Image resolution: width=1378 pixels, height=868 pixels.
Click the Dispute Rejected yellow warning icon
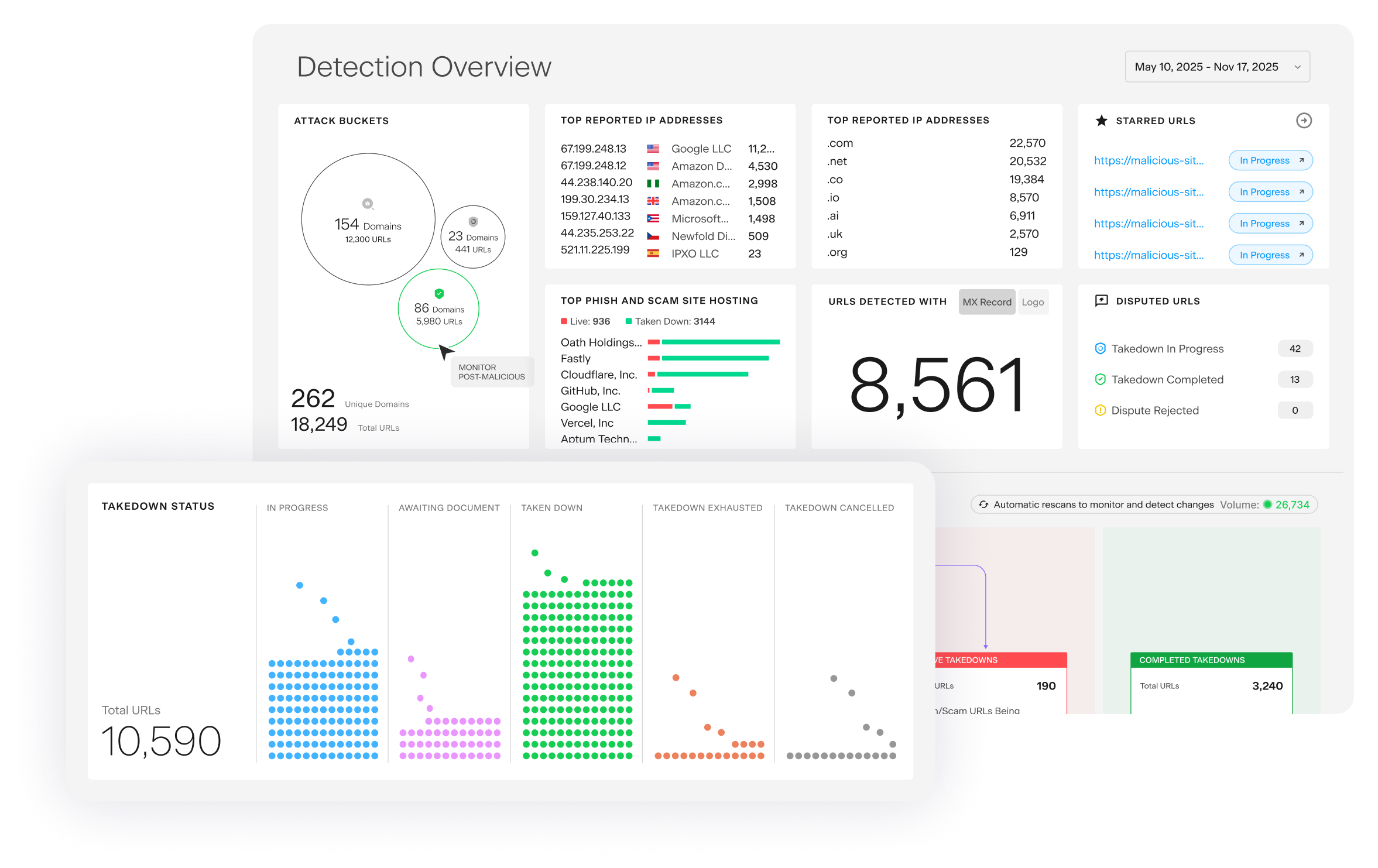(1100, 411)
